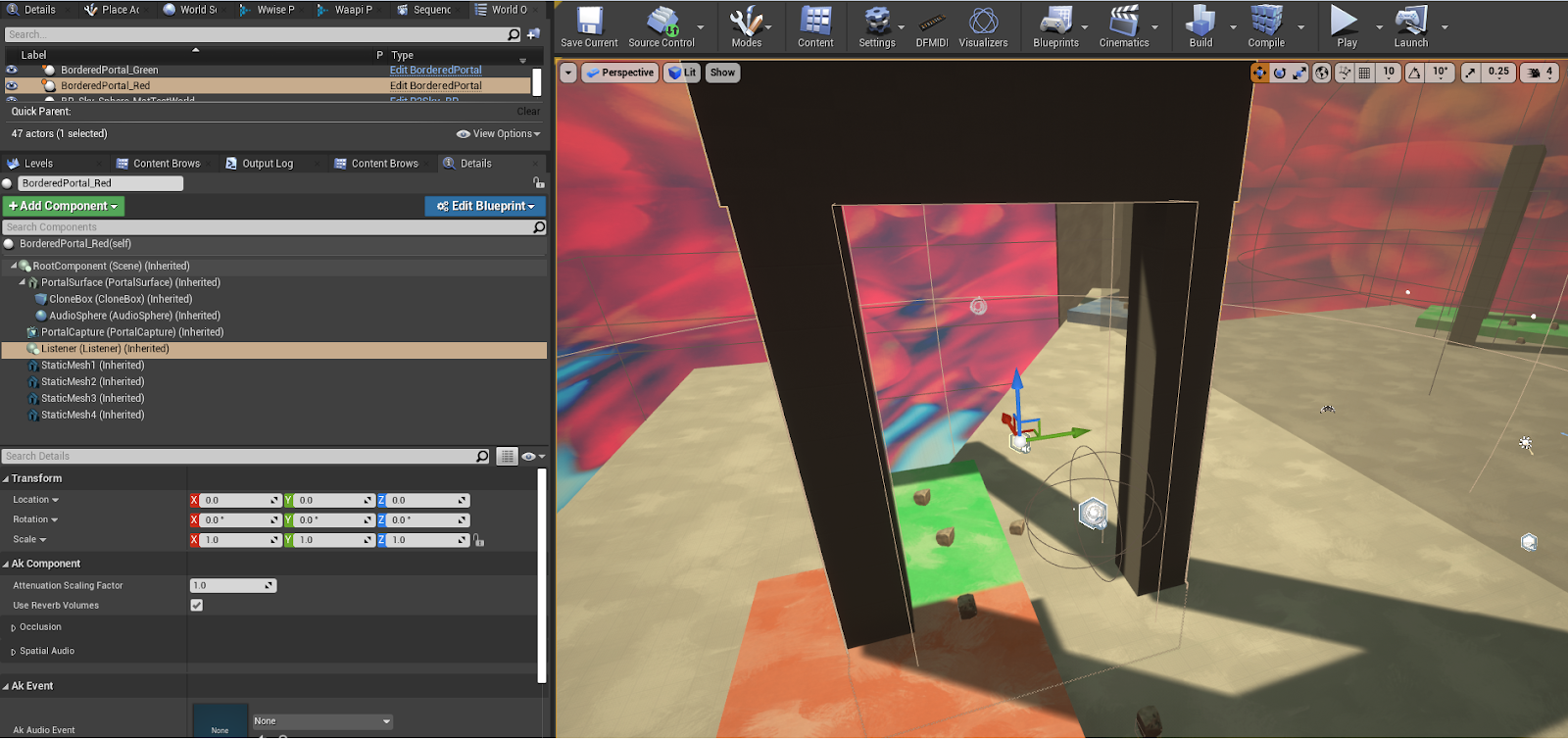Click Add Component button

click(x=63, y=207)
